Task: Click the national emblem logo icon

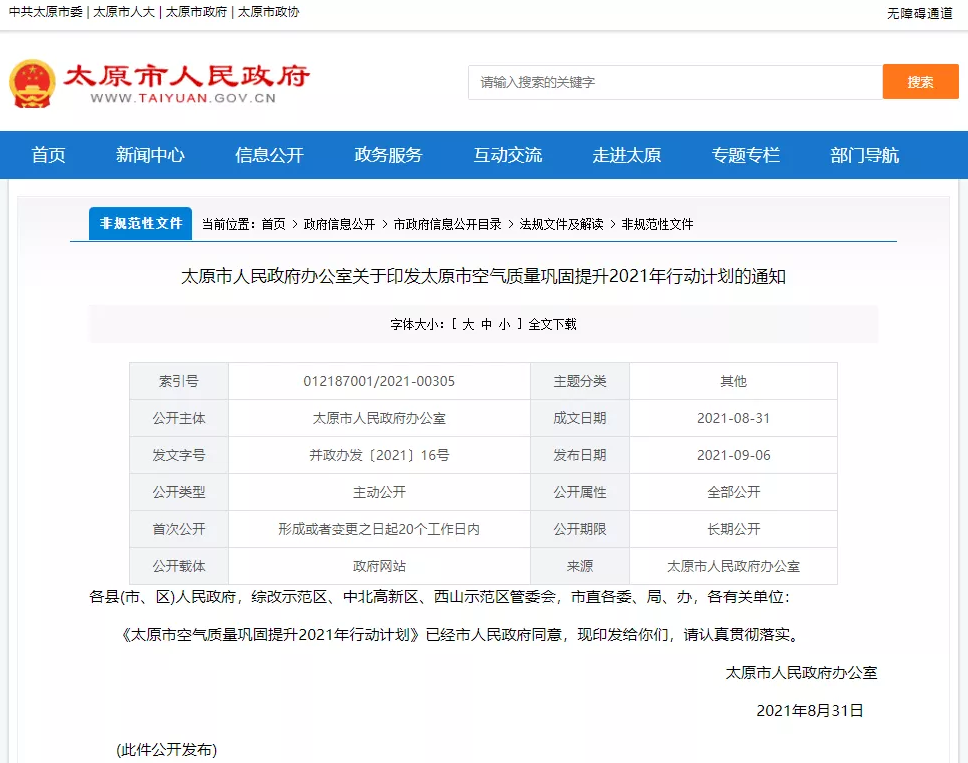Action: pos(32,83)
